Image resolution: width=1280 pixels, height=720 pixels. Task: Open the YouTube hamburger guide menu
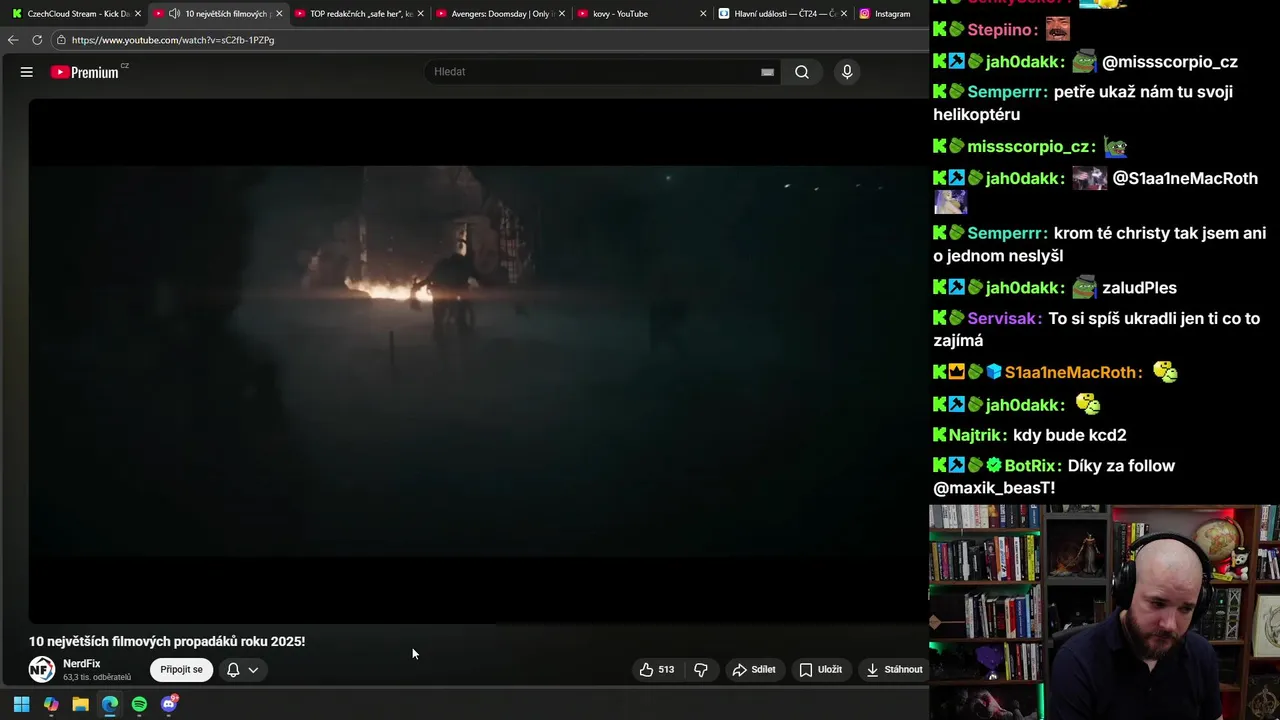tap(27, 72)
